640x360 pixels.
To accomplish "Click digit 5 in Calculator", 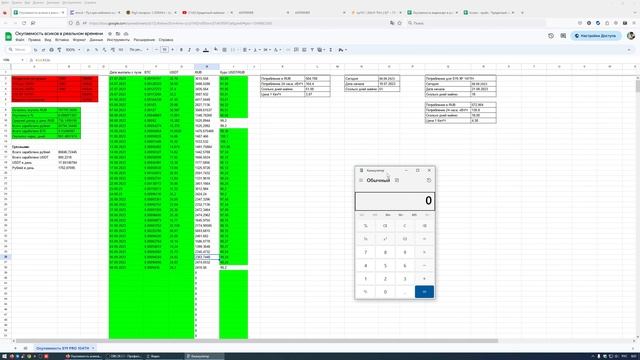I will tap(385, 266).
